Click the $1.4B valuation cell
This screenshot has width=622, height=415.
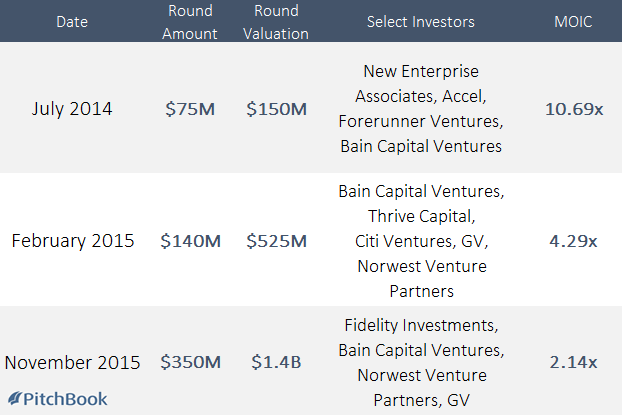coord(276,362)
